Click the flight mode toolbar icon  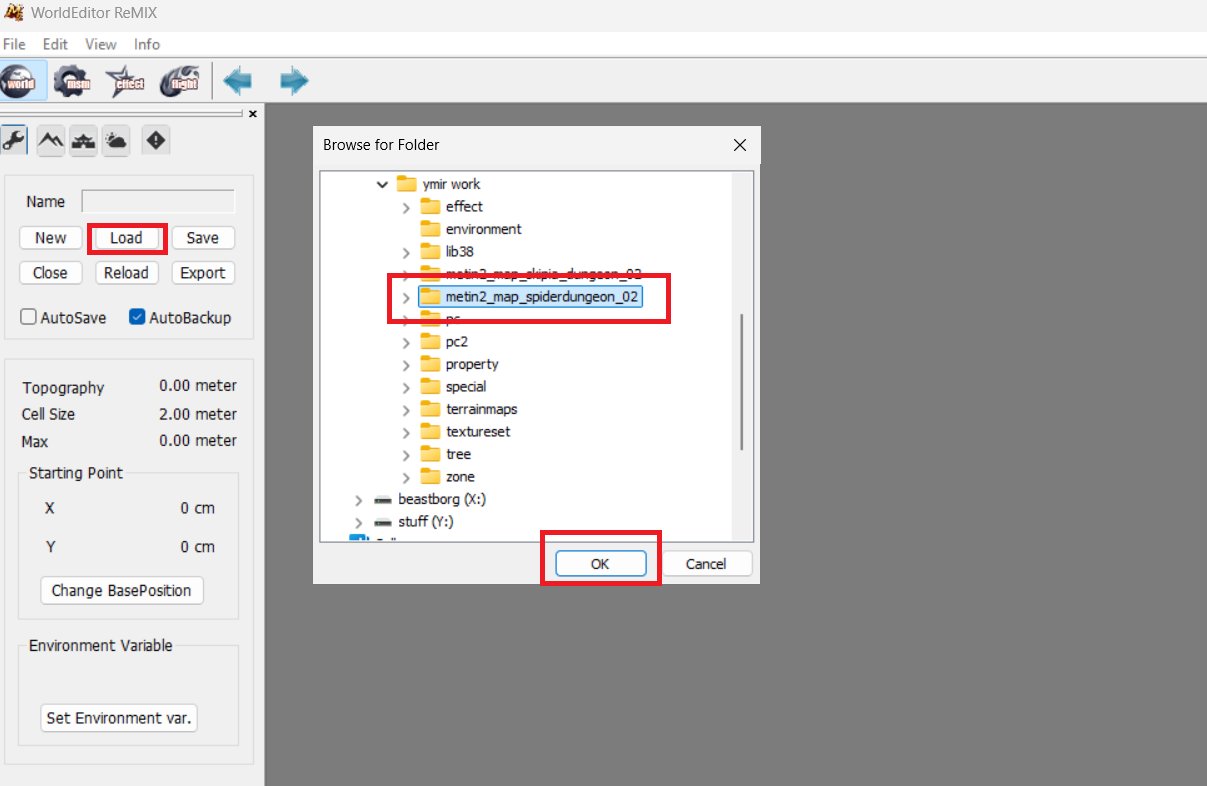point(180,81)
